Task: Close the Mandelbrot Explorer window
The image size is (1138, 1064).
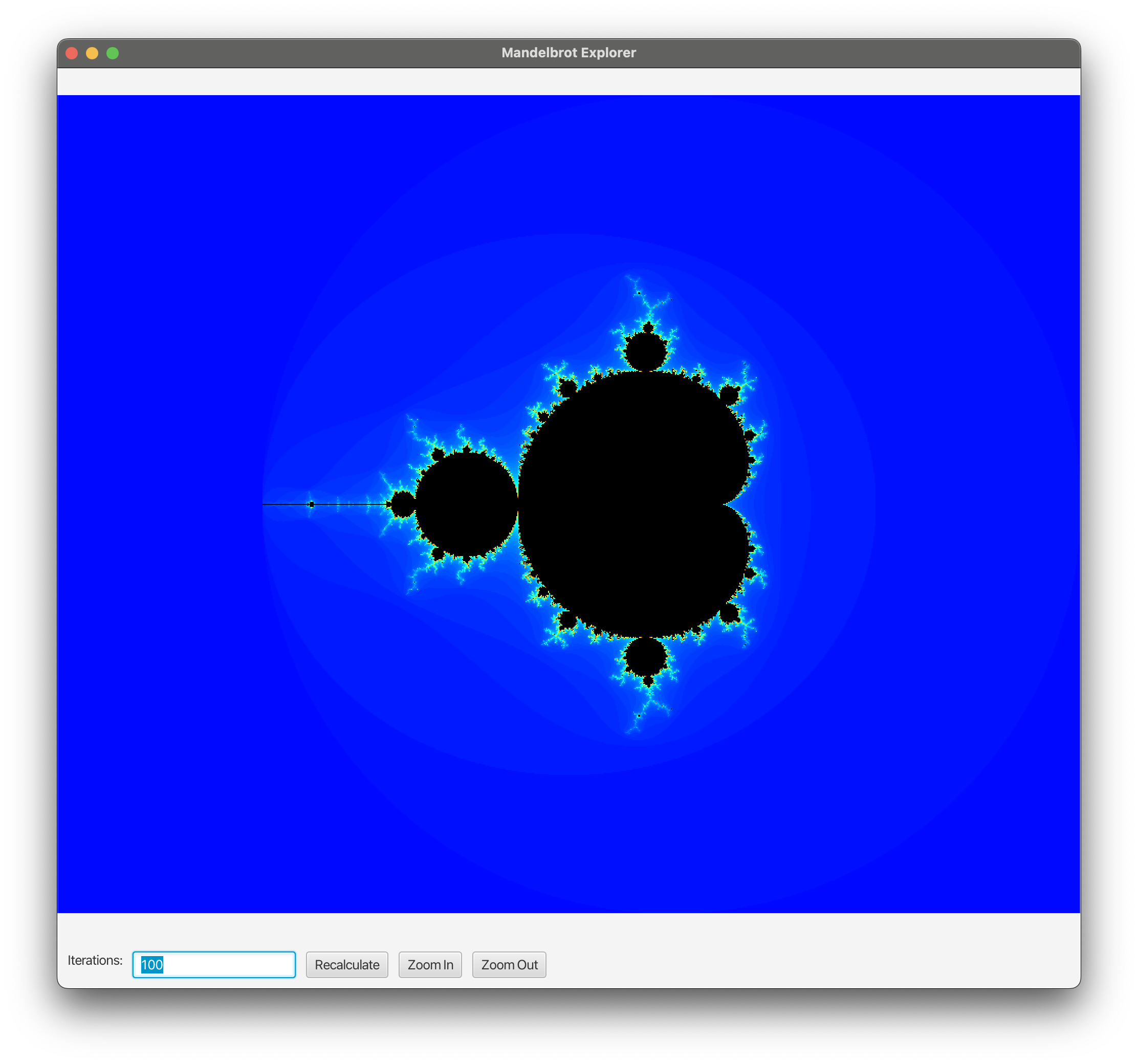Action: tap(72, 53)
